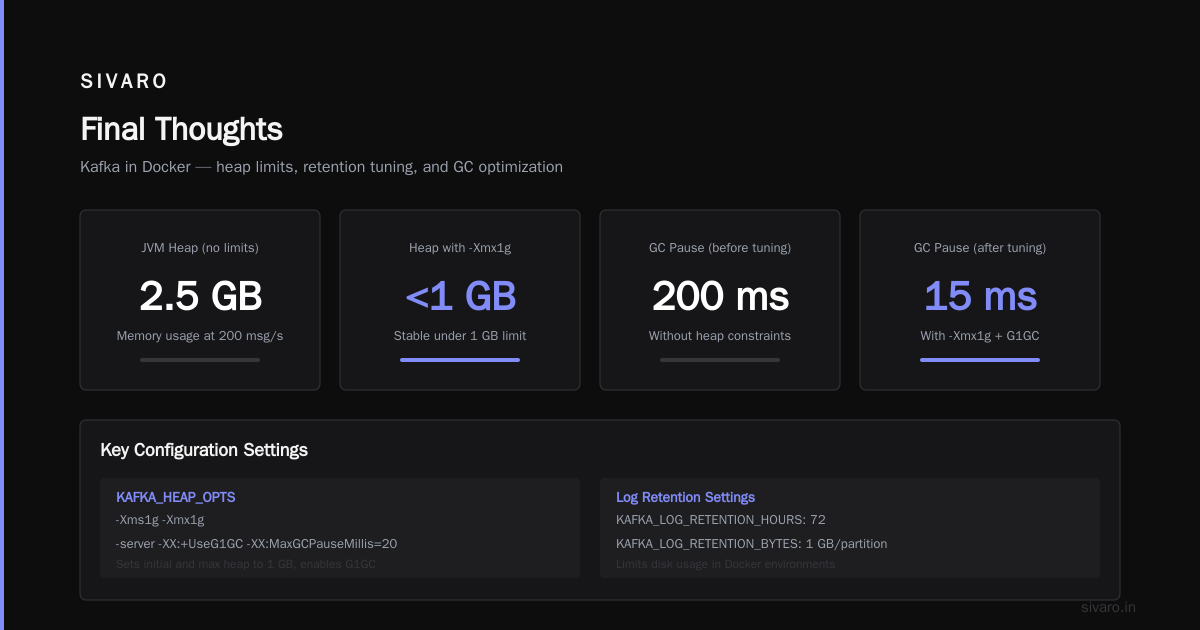Screen dimensions: 1200x630
Task: Select the Final Thoughts heading
Action: click(x=181, y=129)
